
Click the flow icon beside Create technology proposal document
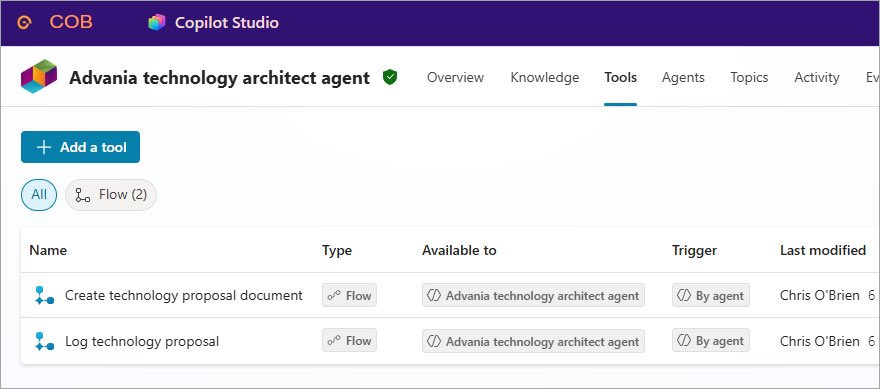[44, 295]
